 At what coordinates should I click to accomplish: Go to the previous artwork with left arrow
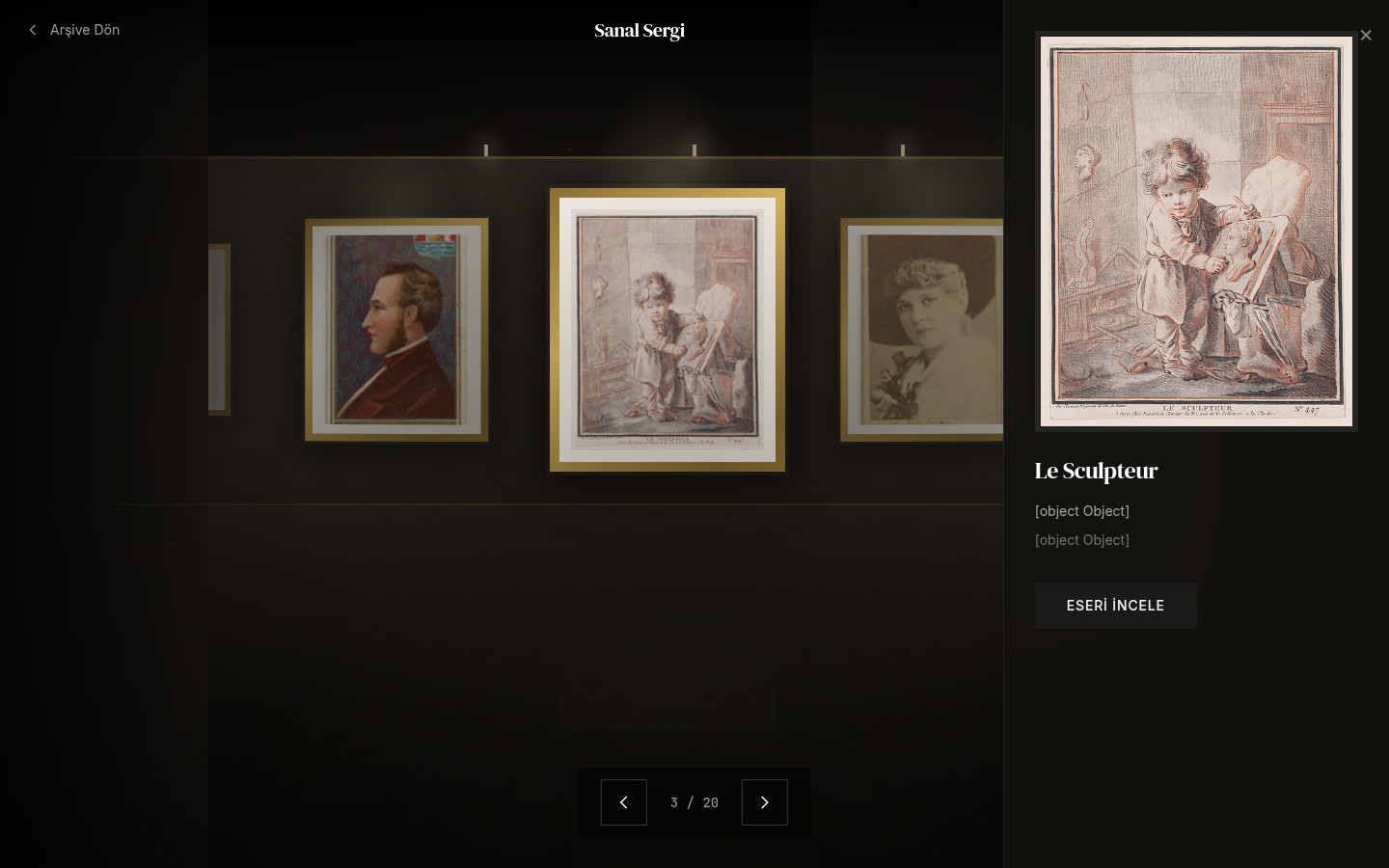[x=624, y=802]
